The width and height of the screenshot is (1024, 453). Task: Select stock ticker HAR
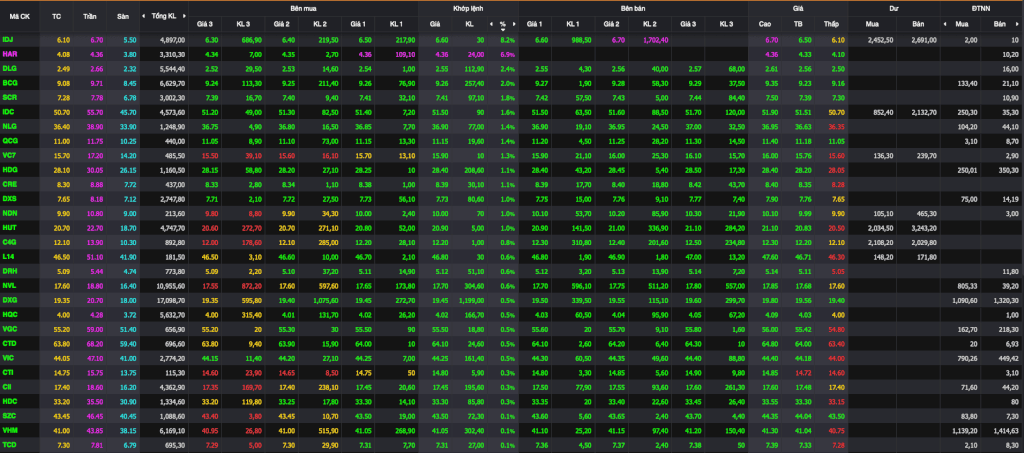tap(10, 54)
